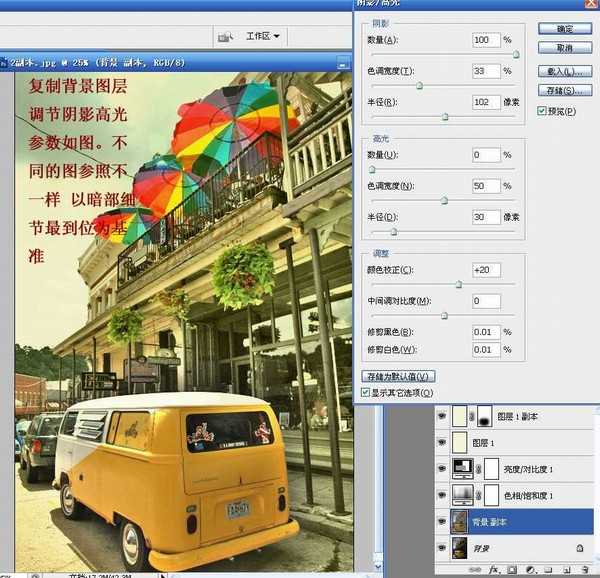This screenshot has height=578, width=600.
Task: Click the shadows 色调宽度 slider handle
Action: (419, 86)
